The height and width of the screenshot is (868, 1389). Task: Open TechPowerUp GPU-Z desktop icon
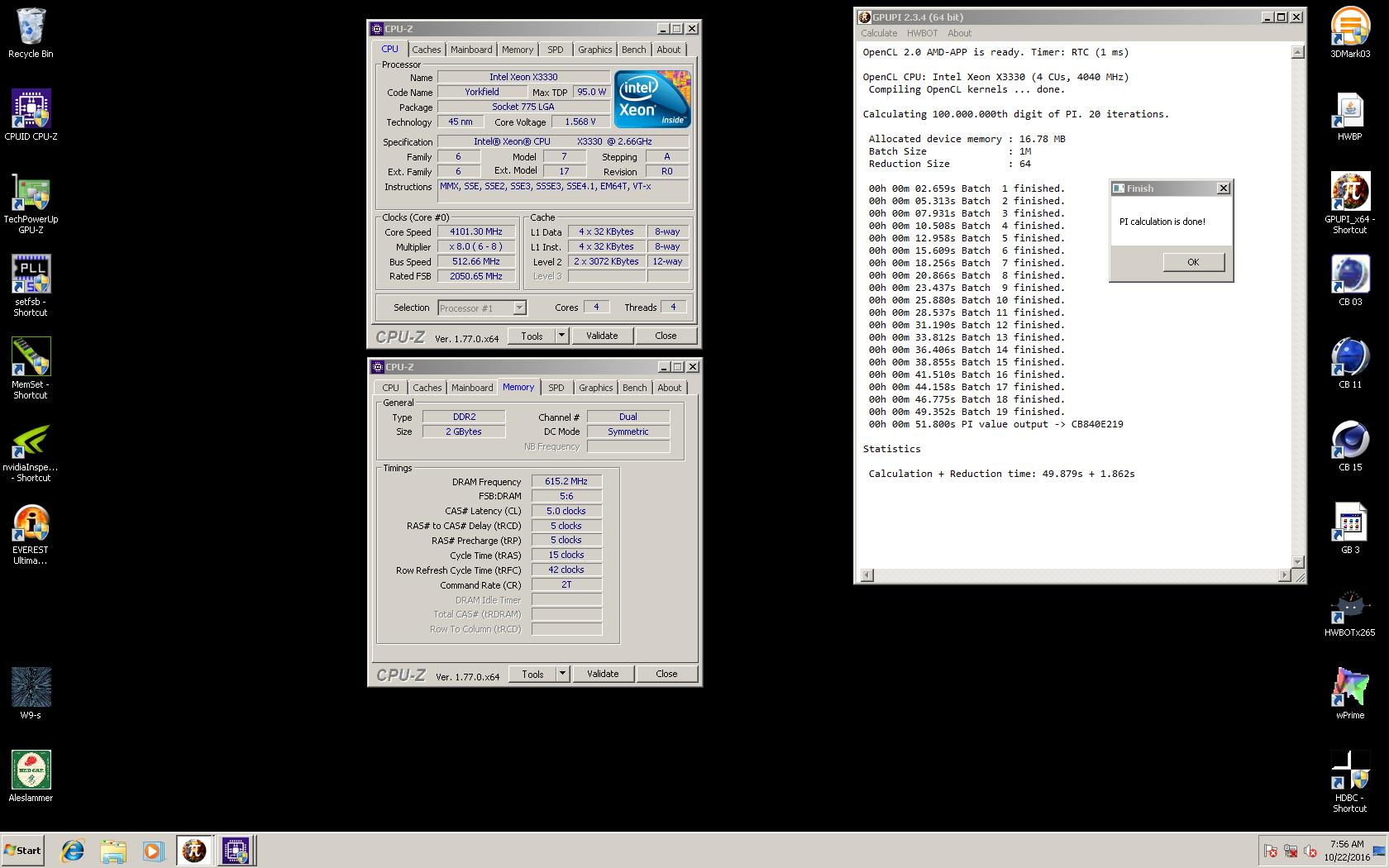pyautogui.click(x=31, y=203)
